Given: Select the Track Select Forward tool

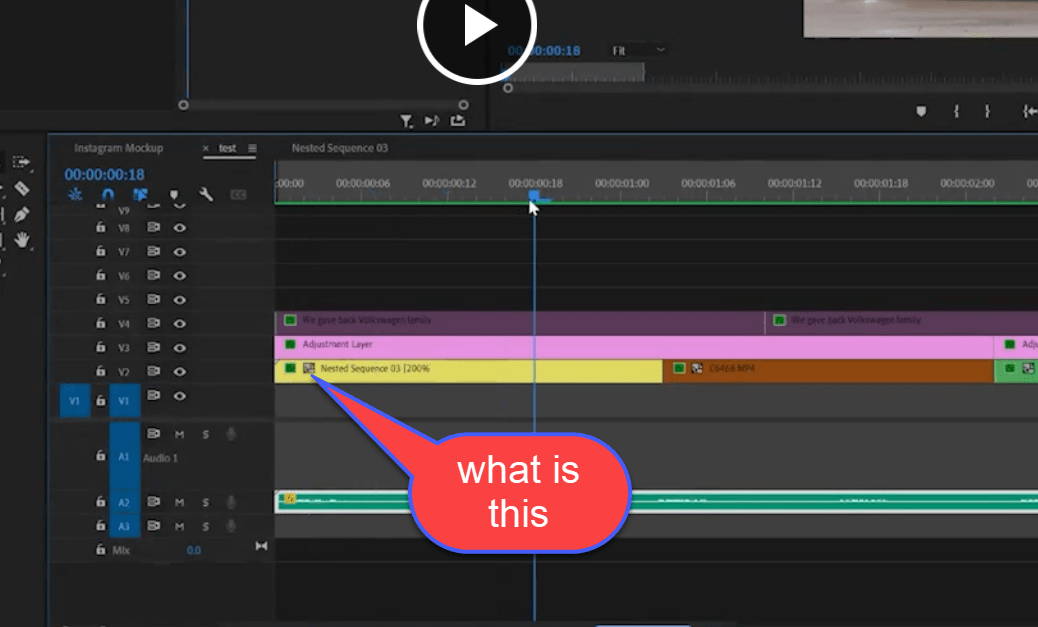Looking at the screenshot, I should [x=21, y=161].
